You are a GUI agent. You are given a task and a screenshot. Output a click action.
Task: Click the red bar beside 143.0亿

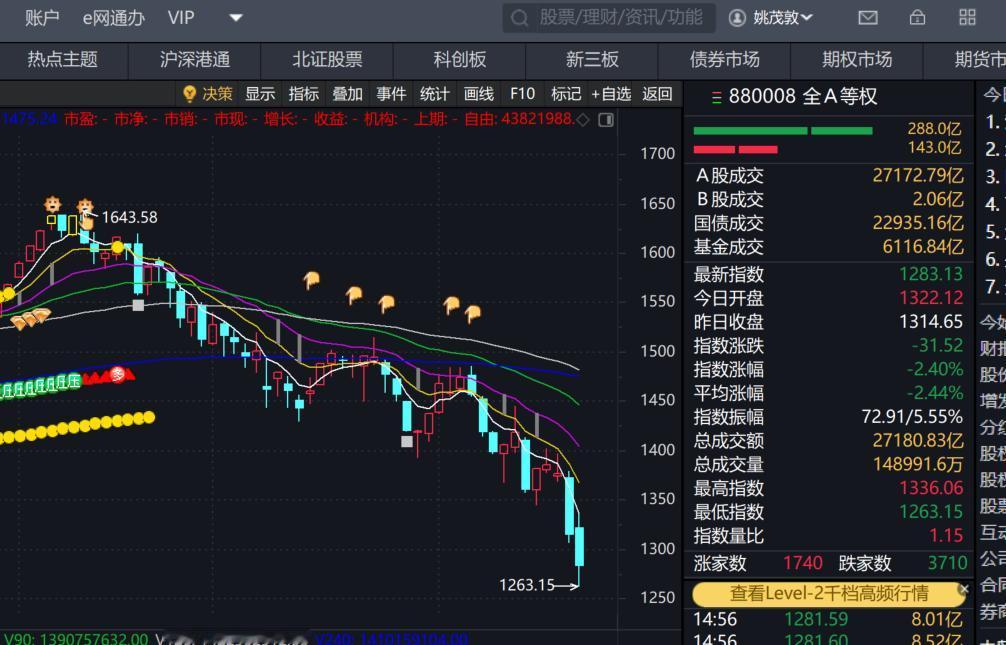click(x=735, y=150)
